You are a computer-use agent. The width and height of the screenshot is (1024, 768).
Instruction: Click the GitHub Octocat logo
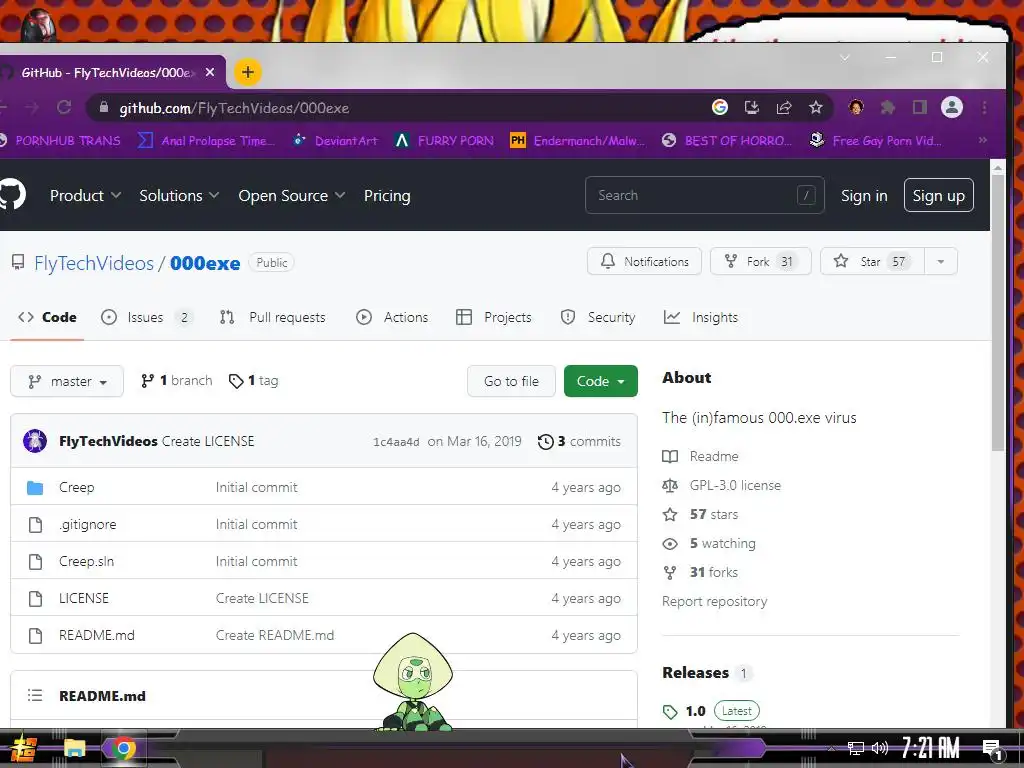[x=11, y=195]
